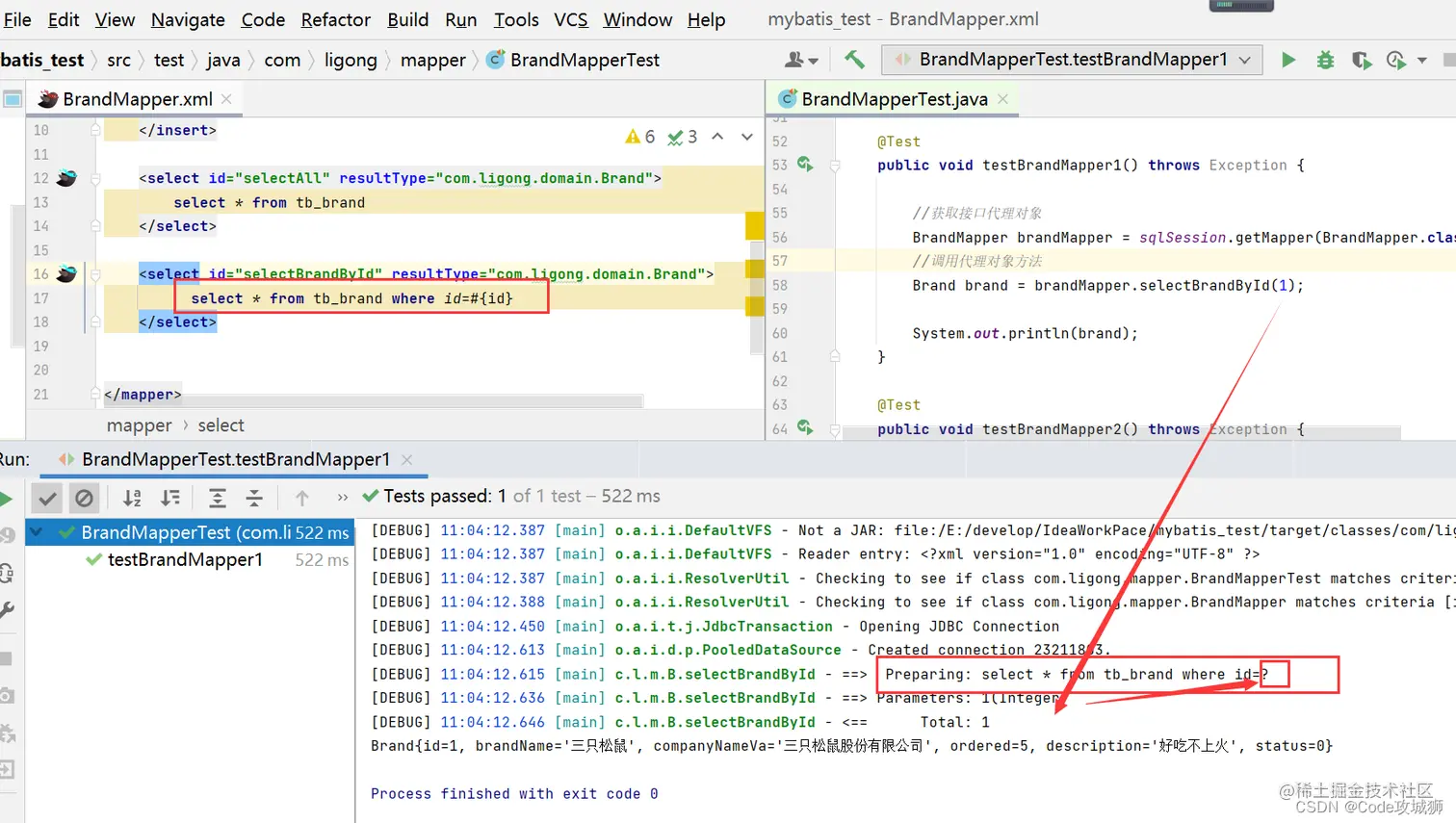Open the Tools menu
The height and width of the screenshot is (823, 1456).
click(516, 19)
